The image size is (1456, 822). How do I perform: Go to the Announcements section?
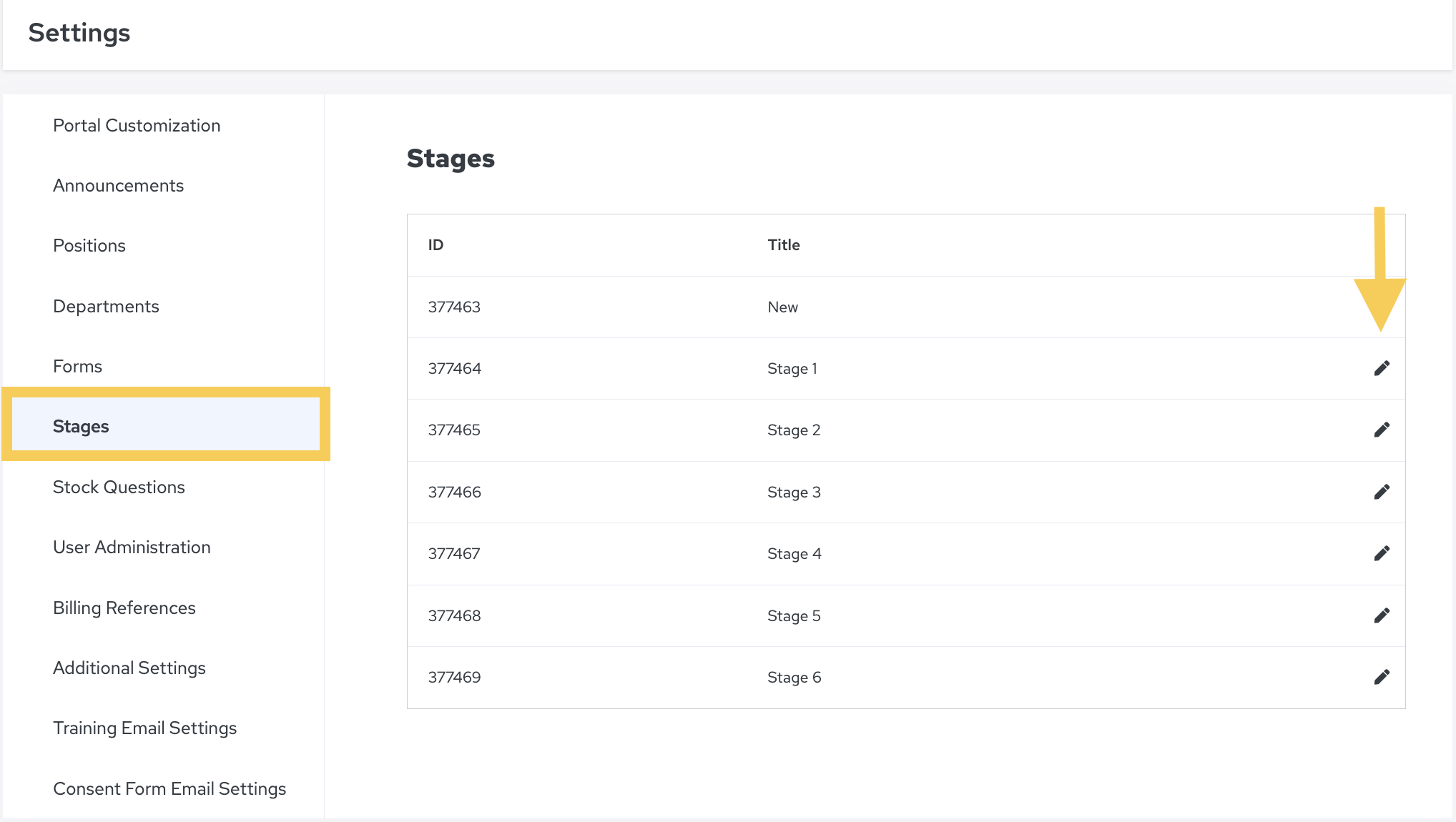(118, 186)
